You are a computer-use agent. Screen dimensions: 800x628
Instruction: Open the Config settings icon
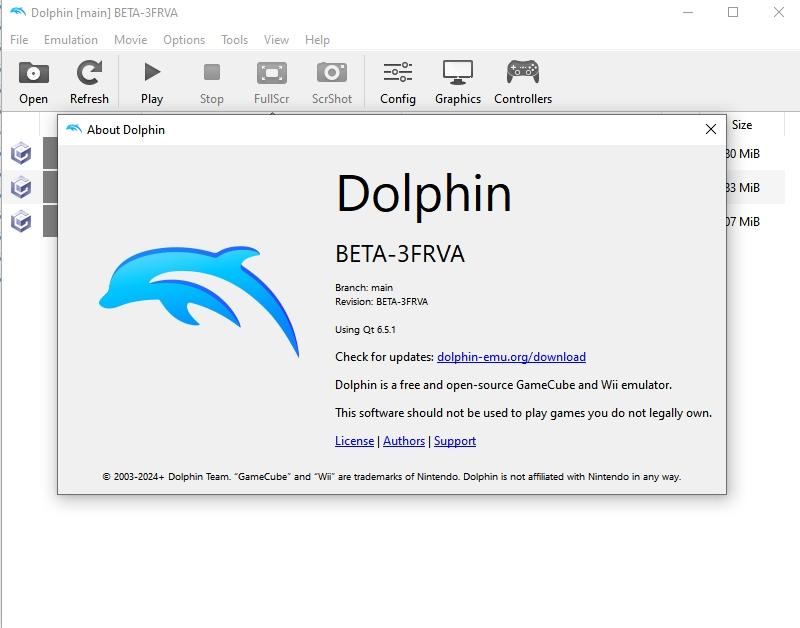[x=398, y=72]
